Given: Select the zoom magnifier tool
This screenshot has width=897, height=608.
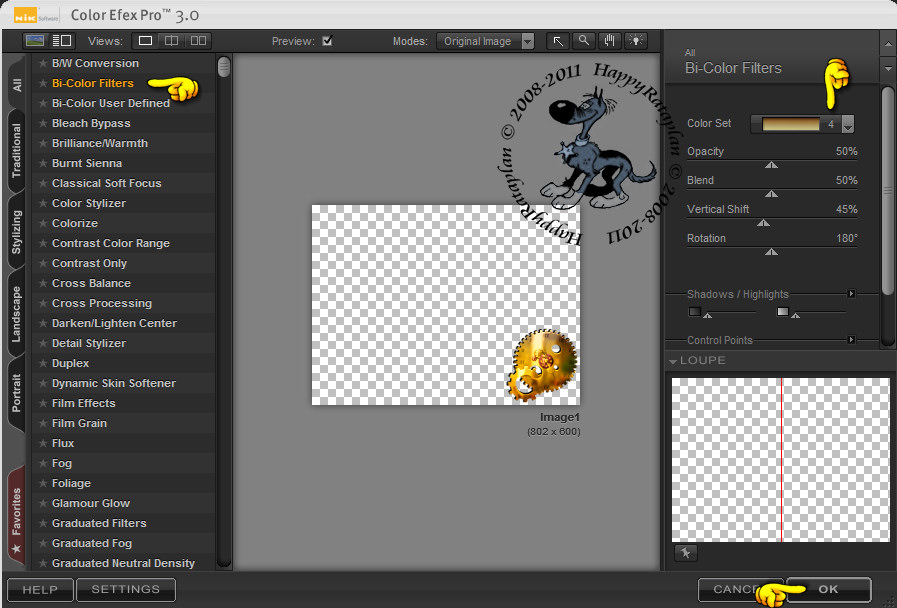Looking at the screenshot, I should (x=584, y=41).
